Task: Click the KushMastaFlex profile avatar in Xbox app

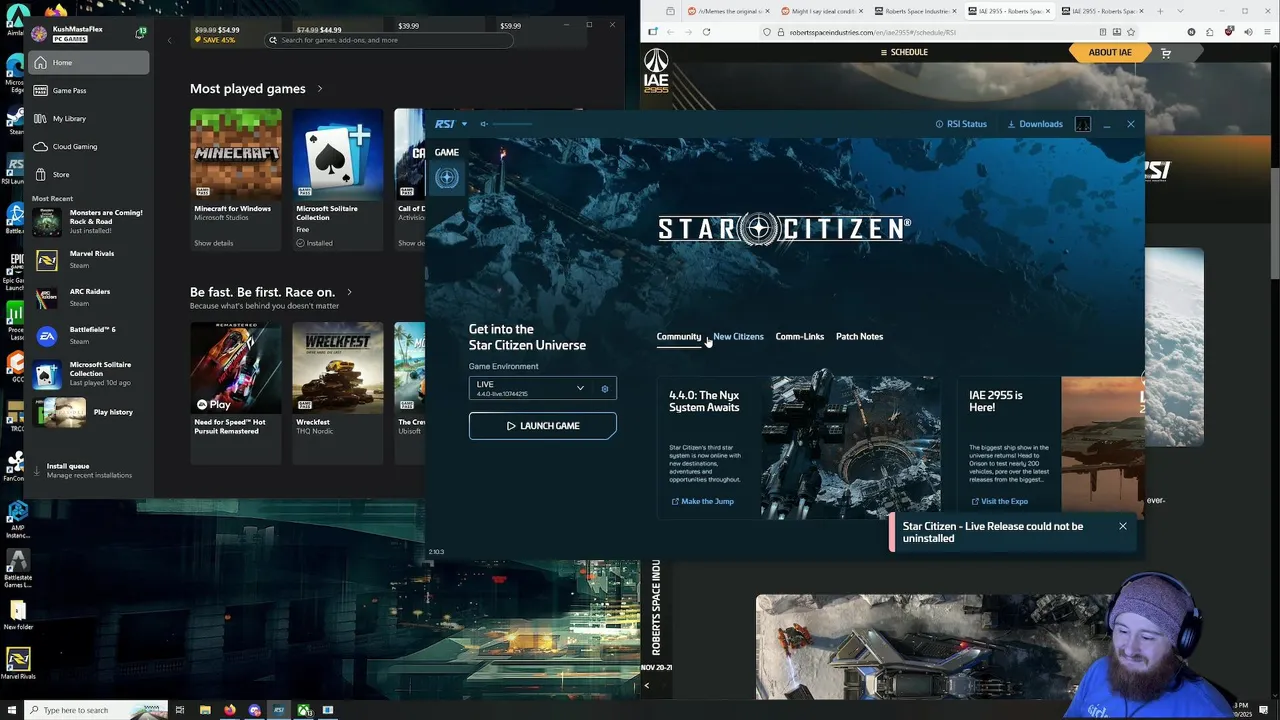Action: [x=39, y=34]
